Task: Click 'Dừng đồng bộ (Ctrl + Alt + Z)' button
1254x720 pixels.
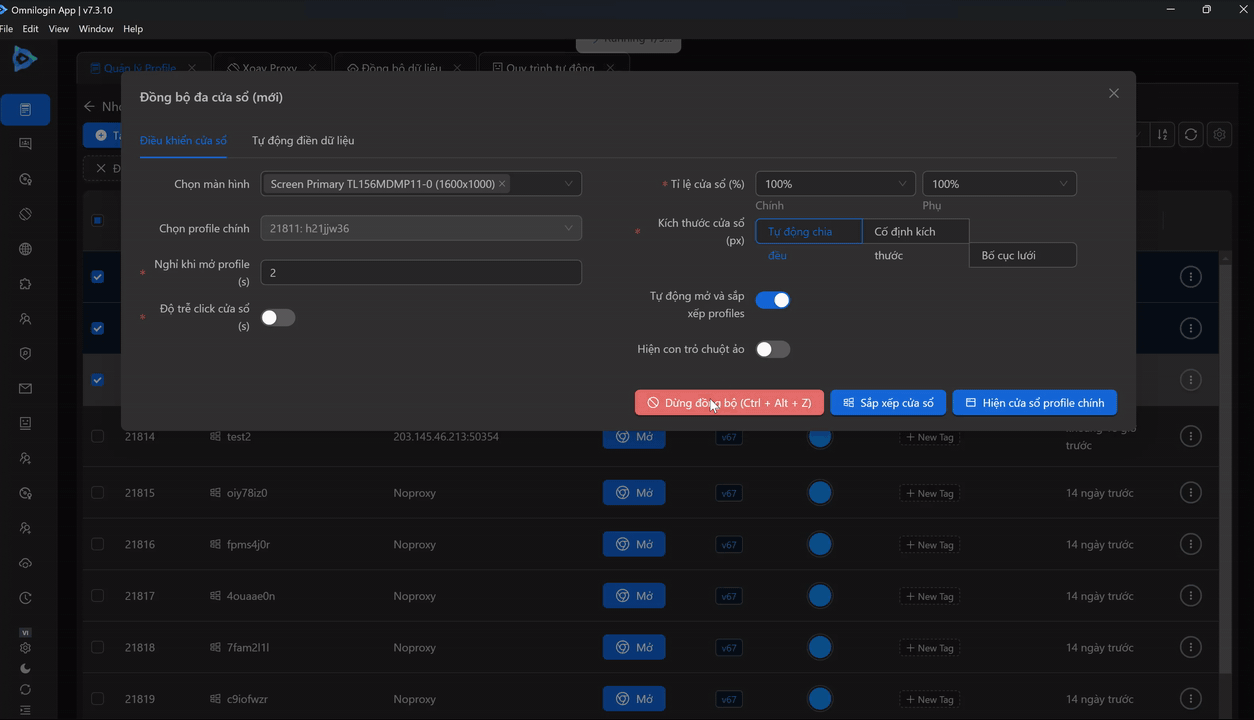Action: tap(729, 402)
